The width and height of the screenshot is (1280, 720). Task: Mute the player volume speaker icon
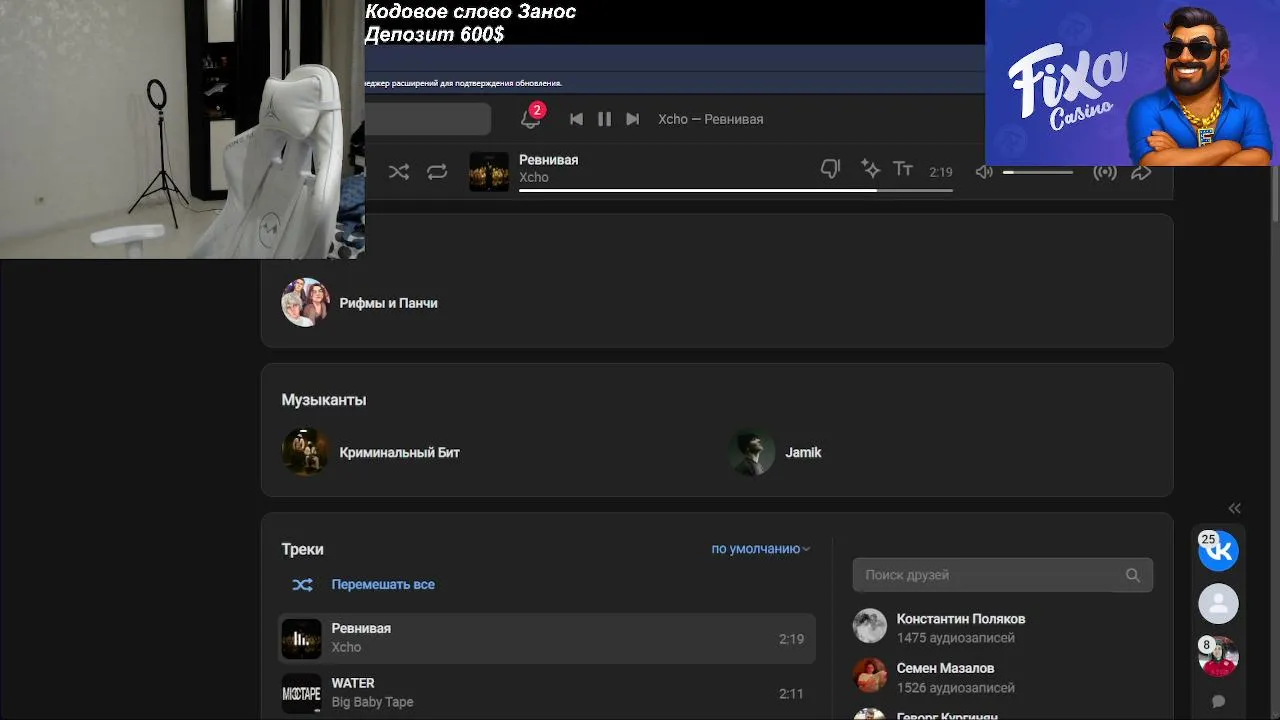tap(984, 172)
